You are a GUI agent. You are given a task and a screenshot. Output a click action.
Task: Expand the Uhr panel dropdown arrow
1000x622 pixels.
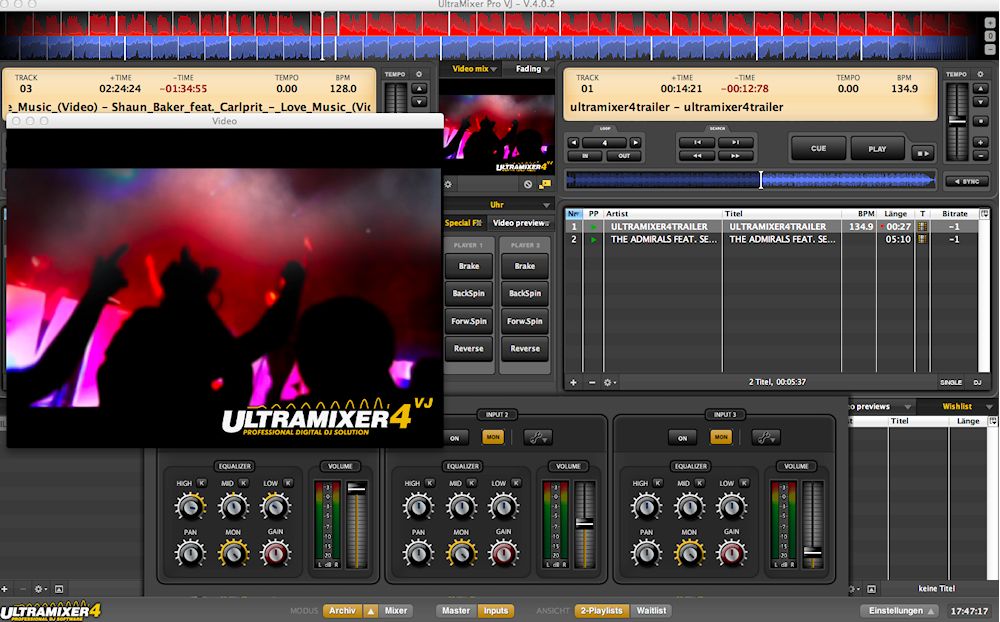point(546,205)
